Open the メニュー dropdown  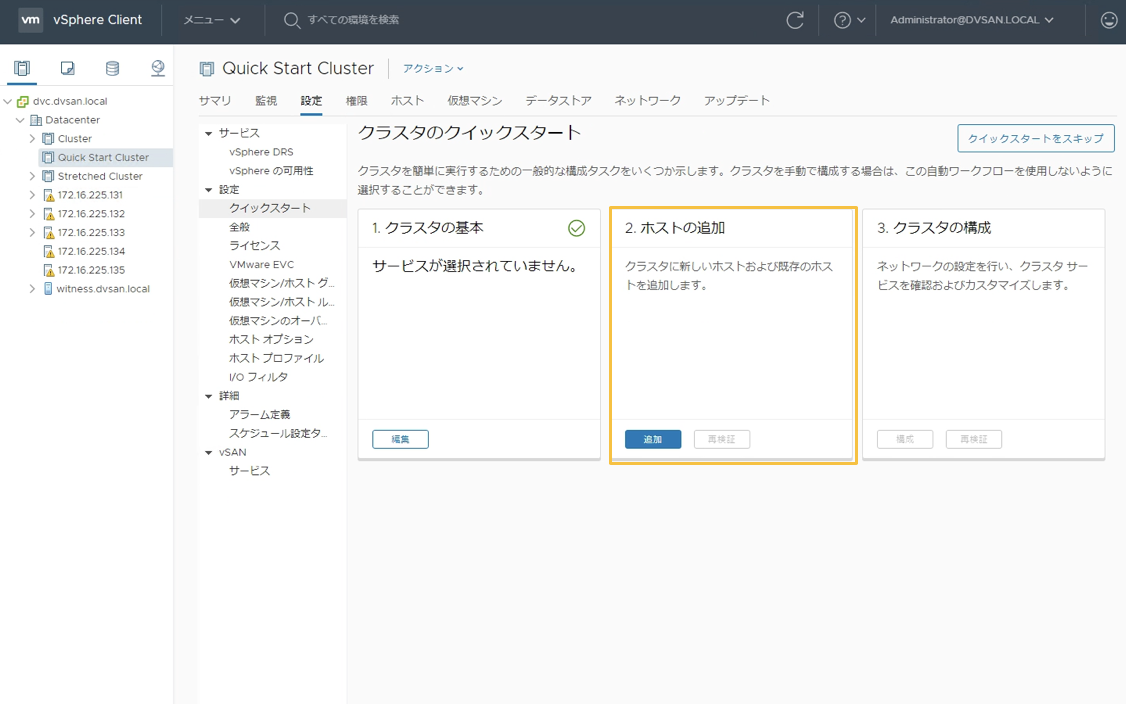click(x=211, y=20)
